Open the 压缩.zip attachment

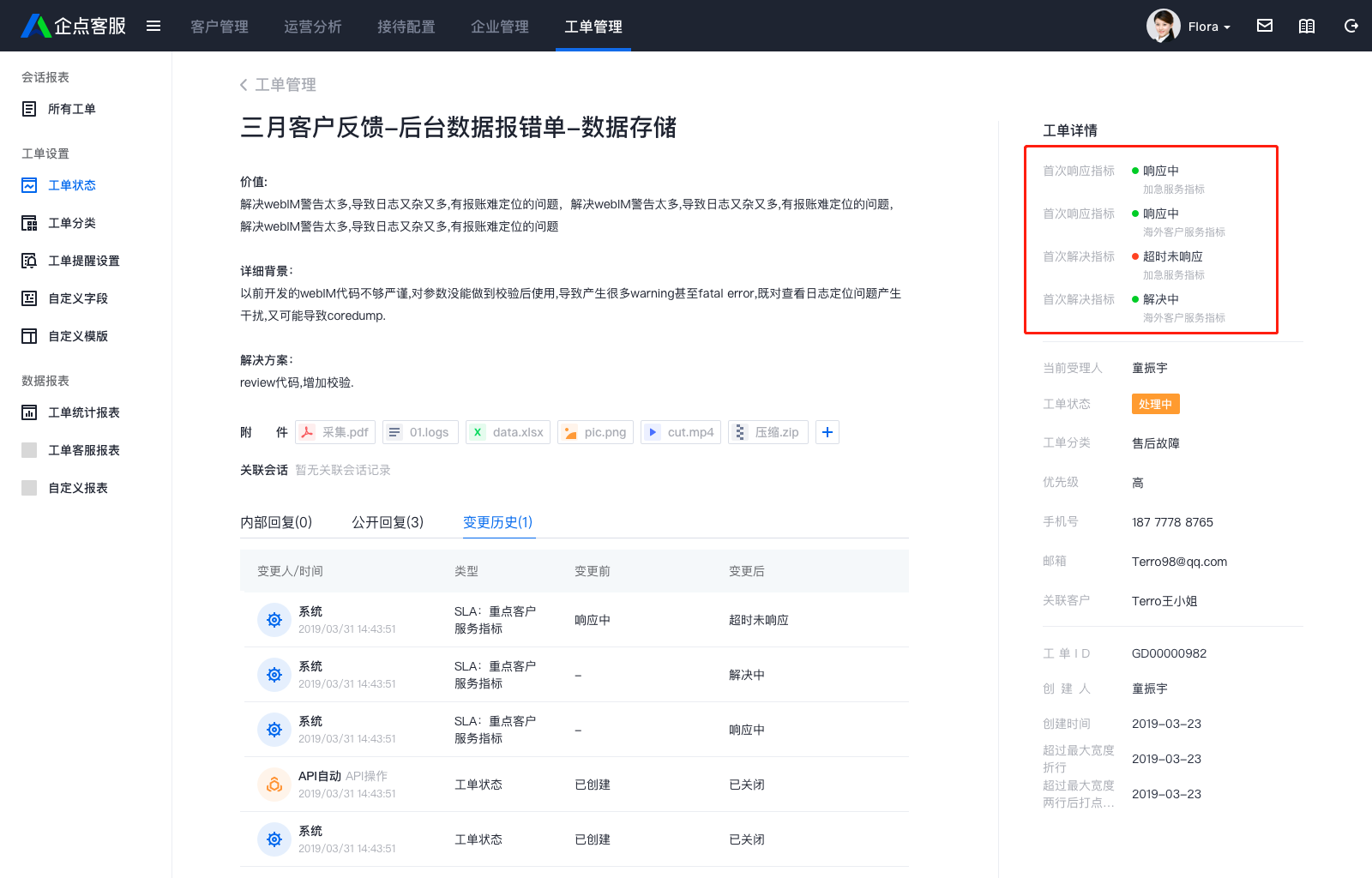pos(768,432)
